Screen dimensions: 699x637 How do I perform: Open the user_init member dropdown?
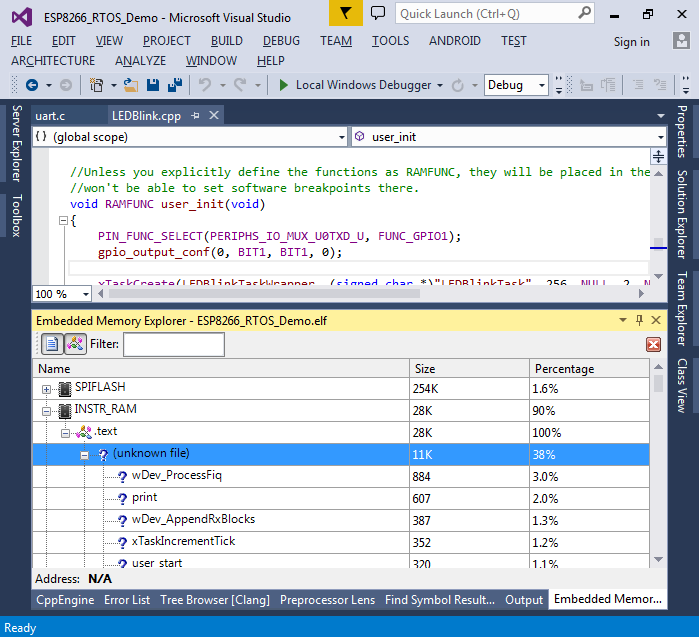tap(660, 137)
